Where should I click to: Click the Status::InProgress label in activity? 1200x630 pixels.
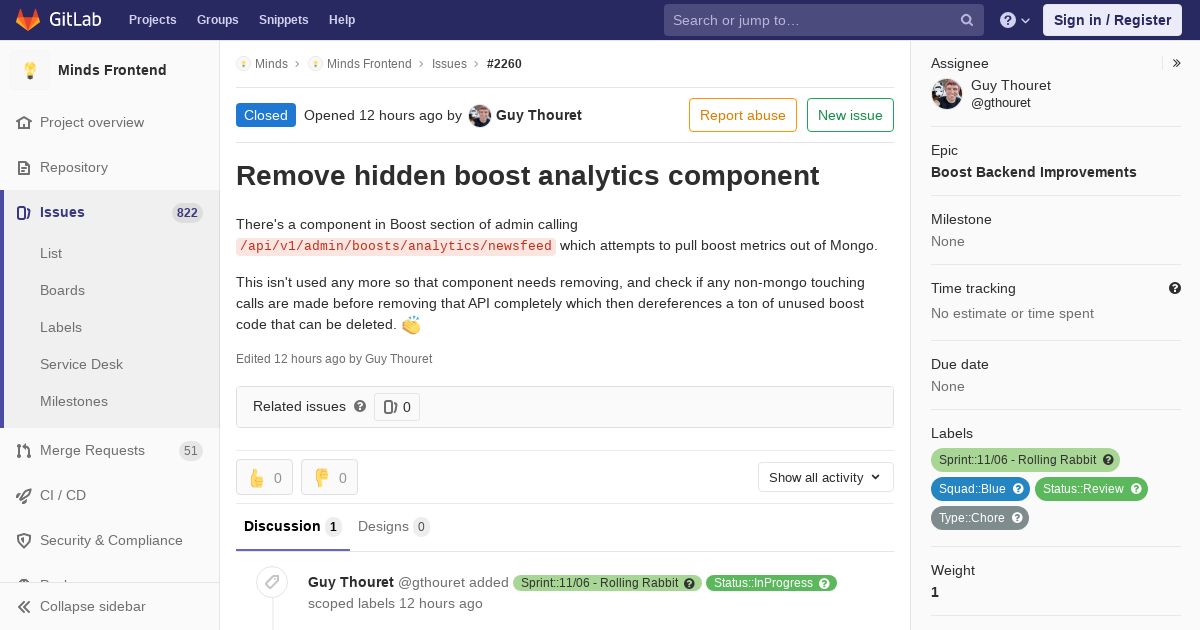(771, 583)
